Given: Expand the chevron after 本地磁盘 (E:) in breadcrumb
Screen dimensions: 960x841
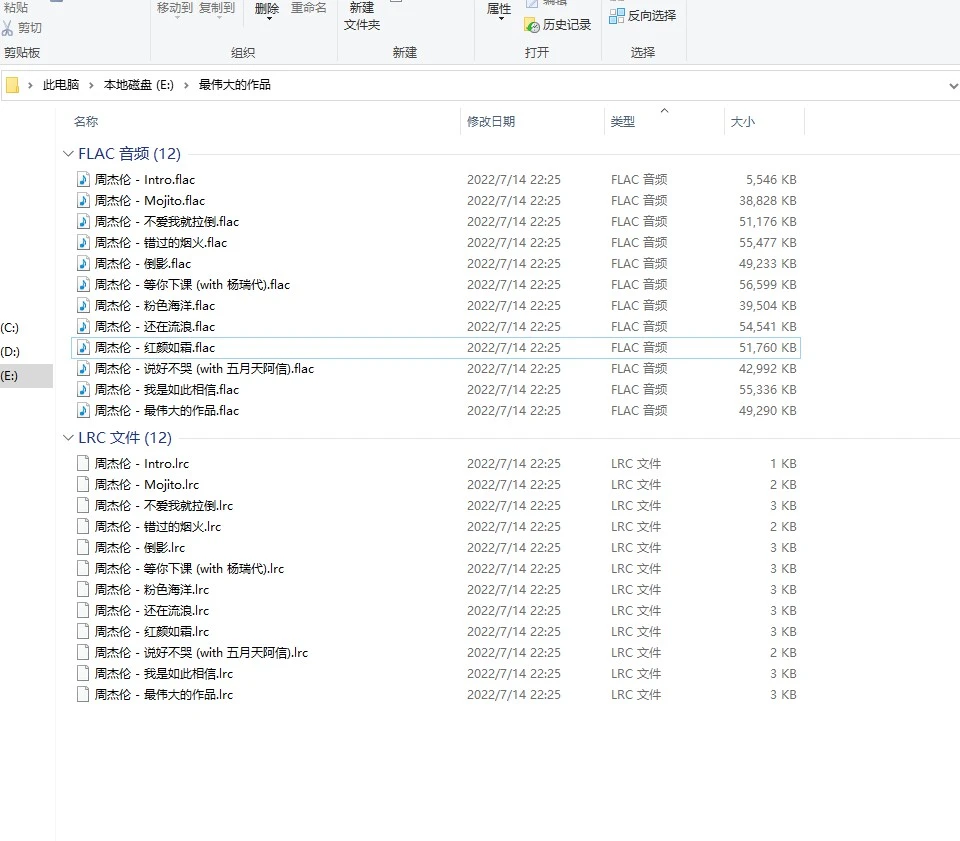Looking at the screenshot, I should [x=186, y=85].
